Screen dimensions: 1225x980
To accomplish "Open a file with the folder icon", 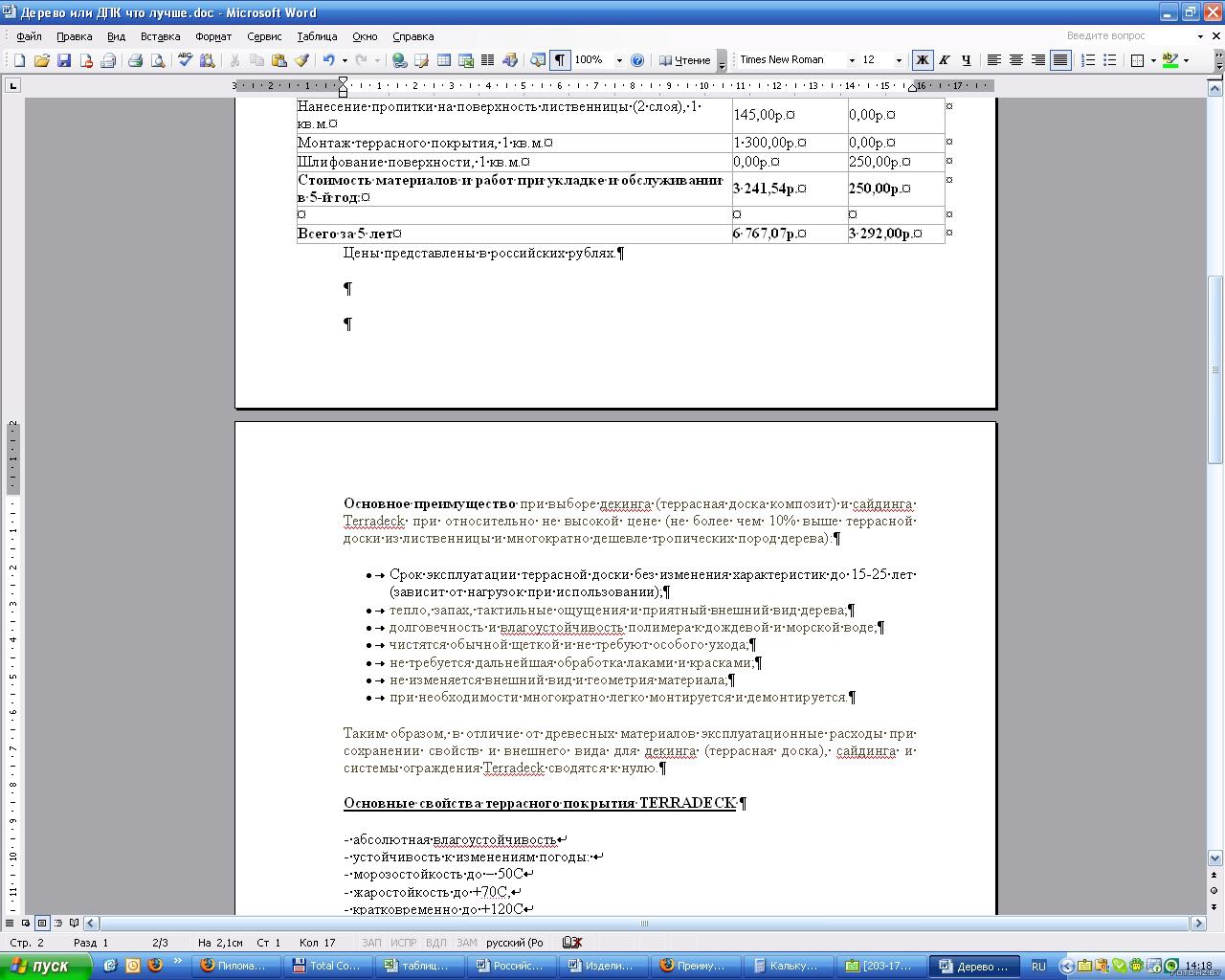I will (41, 60).
